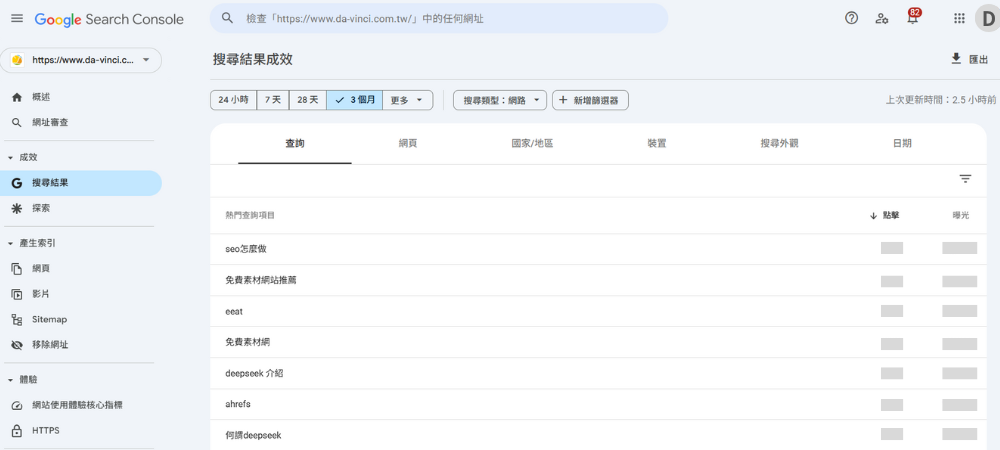The width and height of the screenshot is (1000, 450).
Task: Open the table filter rows icon
Action: [x=966, y=179]
